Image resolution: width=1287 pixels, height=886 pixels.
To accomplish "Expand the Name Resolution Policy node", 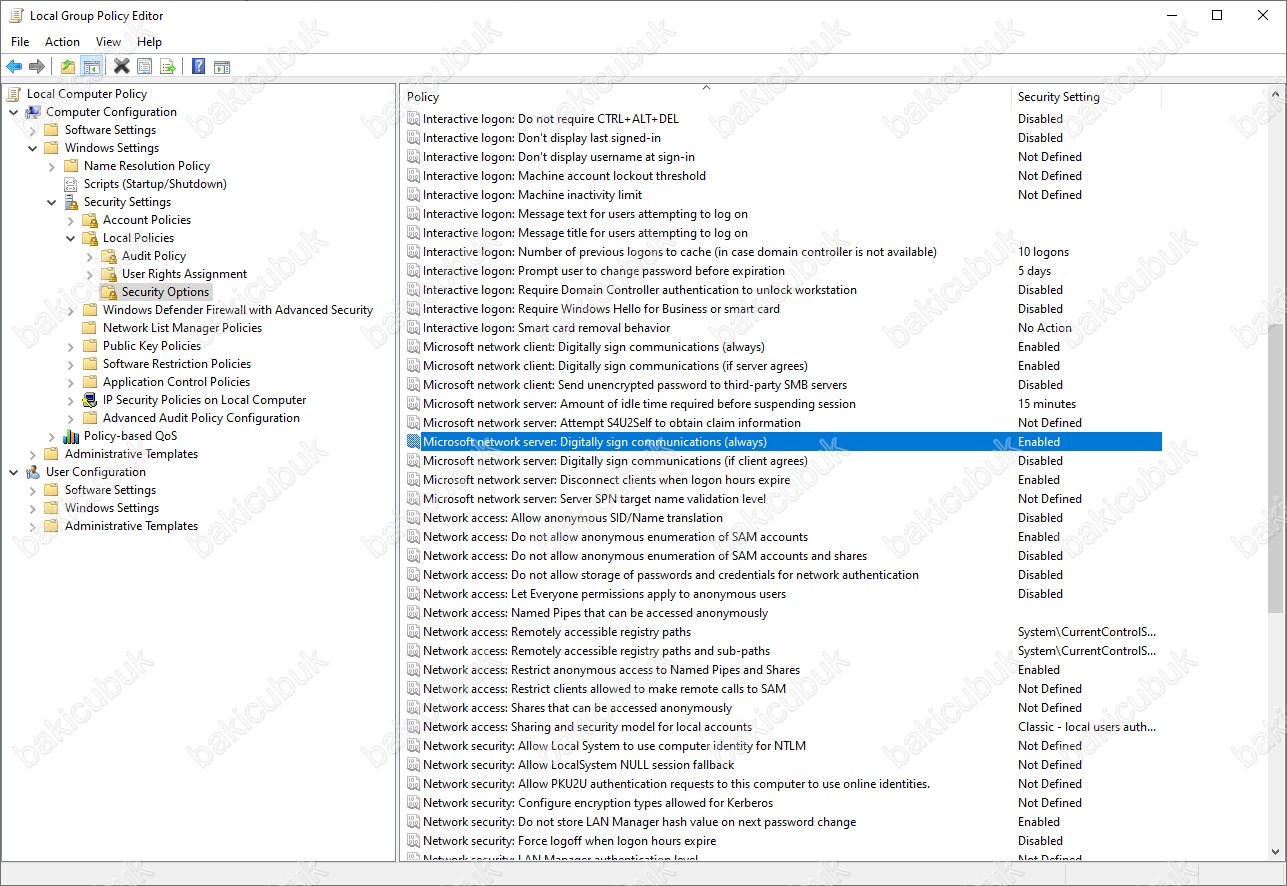I will click(52, 166).
